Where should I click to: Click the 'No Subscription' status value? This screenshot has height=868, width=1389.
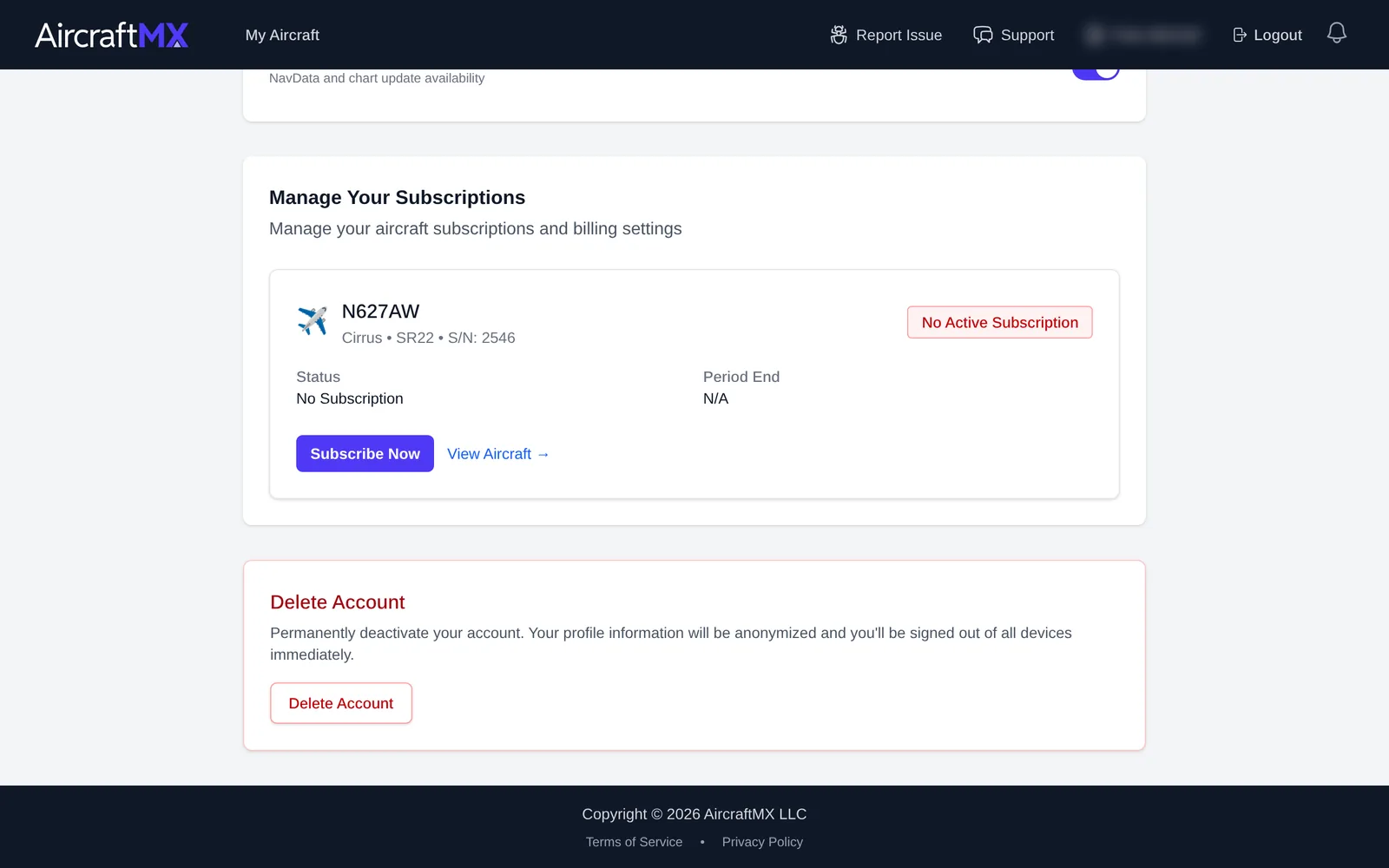click(x=350, y=398)
